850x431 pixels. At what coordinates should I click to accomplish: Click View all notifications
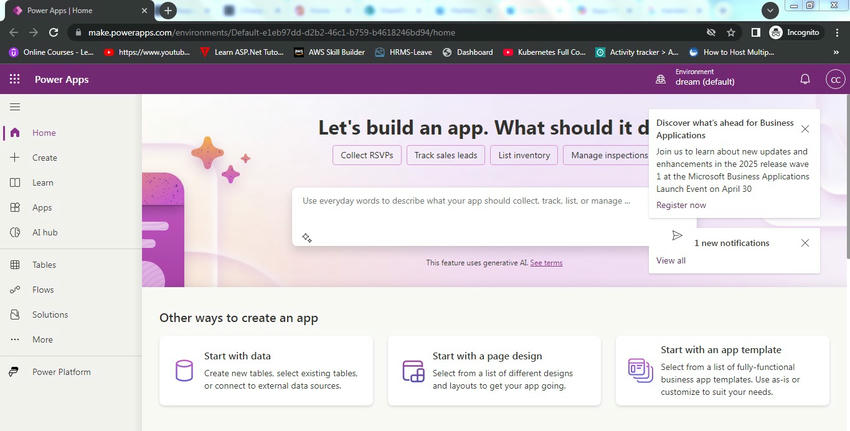671,260
